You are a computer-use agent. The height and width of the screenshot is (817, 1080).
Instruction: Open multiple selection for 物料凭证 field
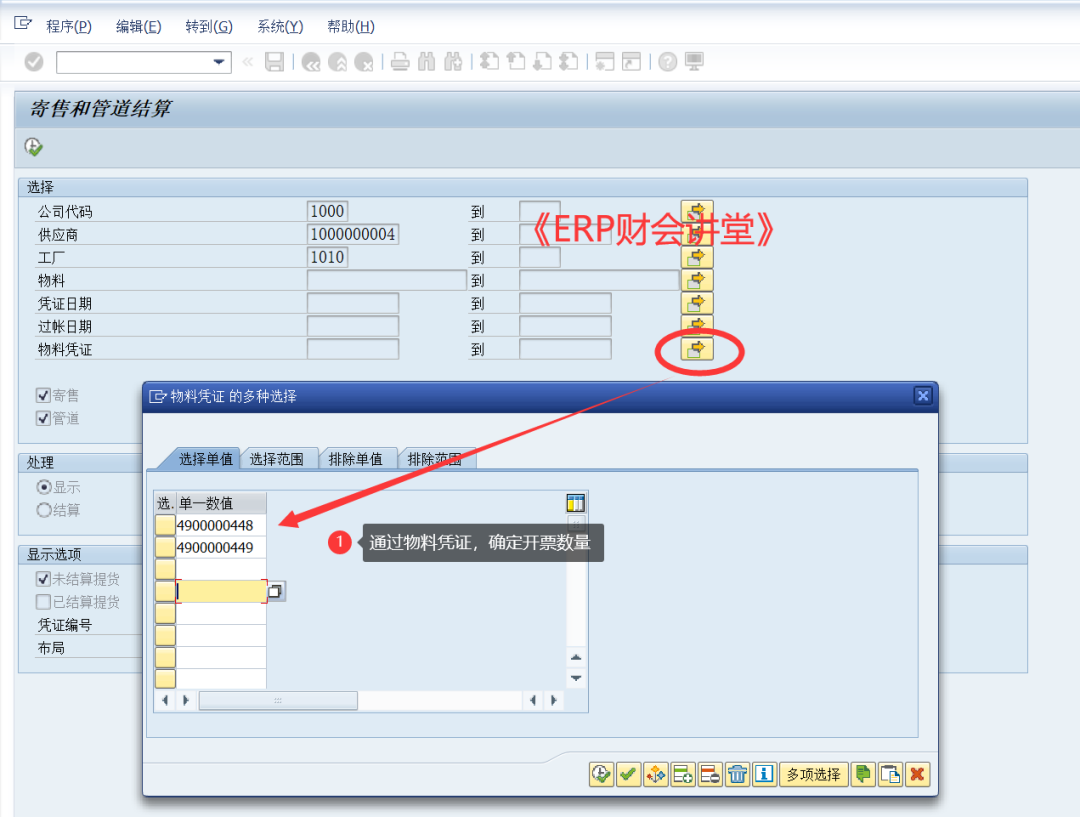pyautogui.click(x=696, y=349)
